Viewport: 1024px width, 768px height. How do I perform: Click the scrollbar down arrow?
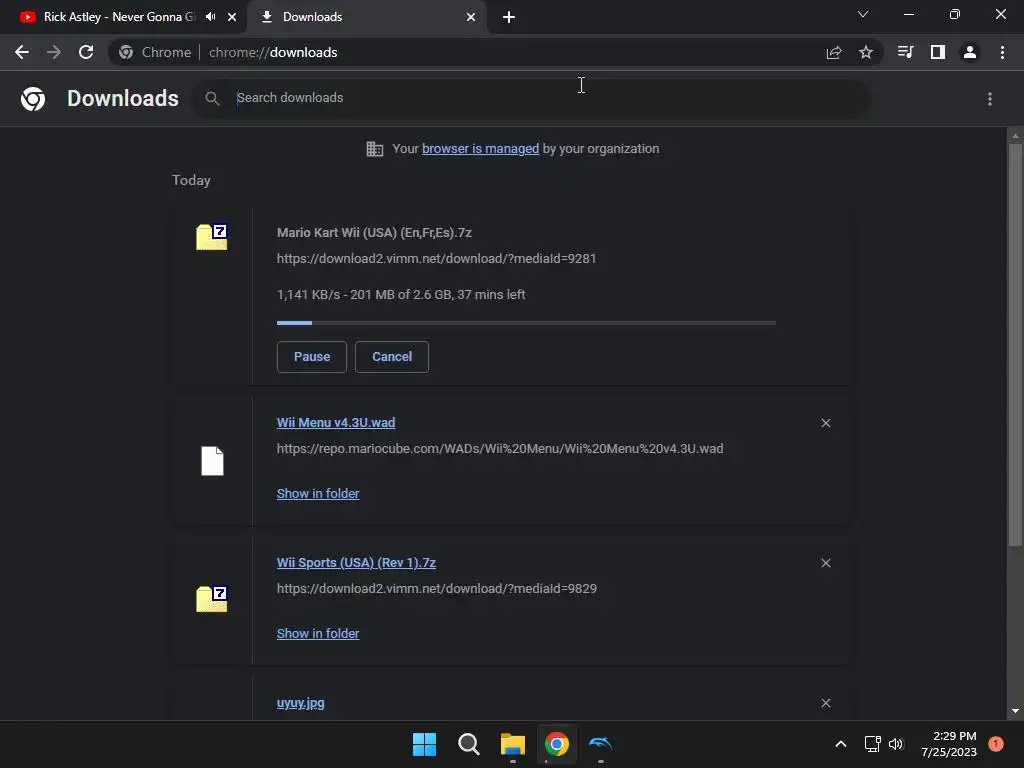point(1015,711)
